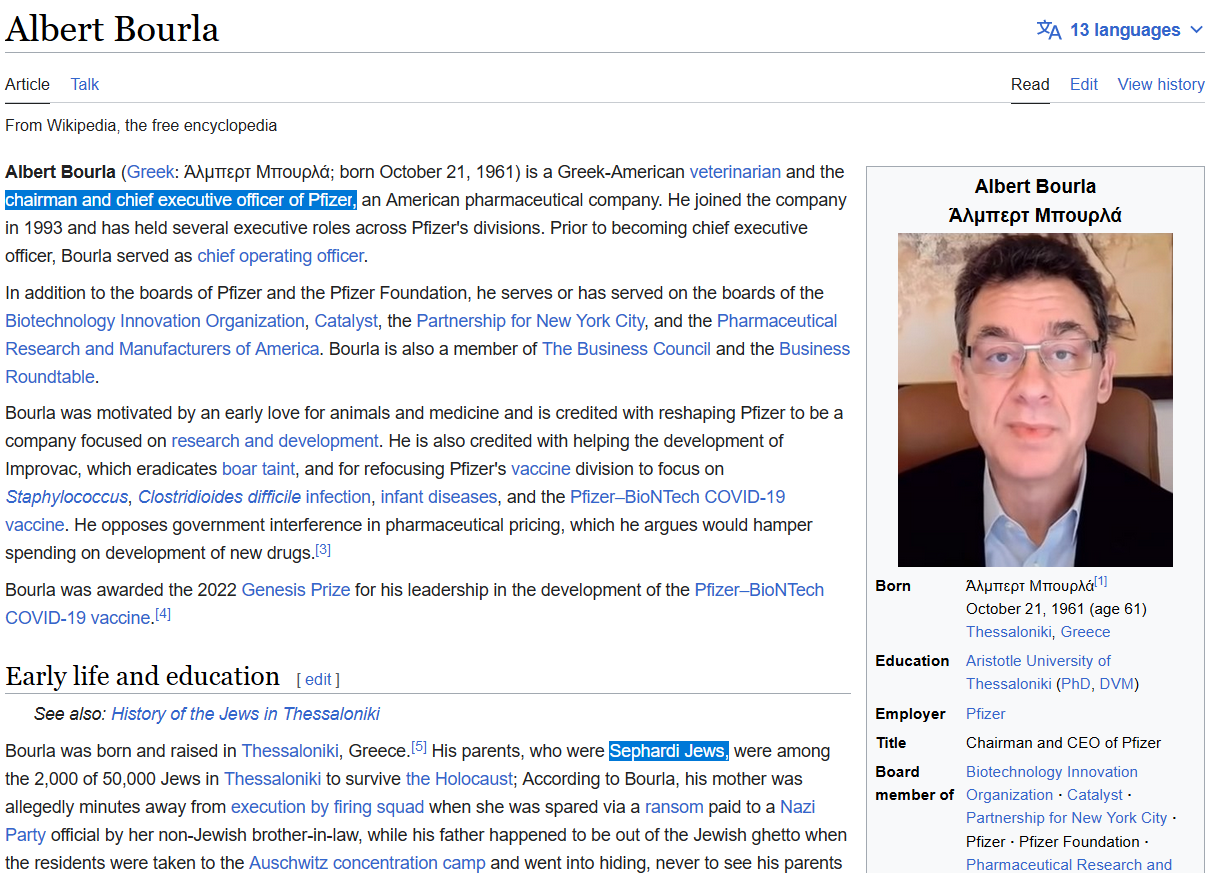Click highlighted chairman and chief executive officer link
Screen dimensions: 1223x873
181,200
